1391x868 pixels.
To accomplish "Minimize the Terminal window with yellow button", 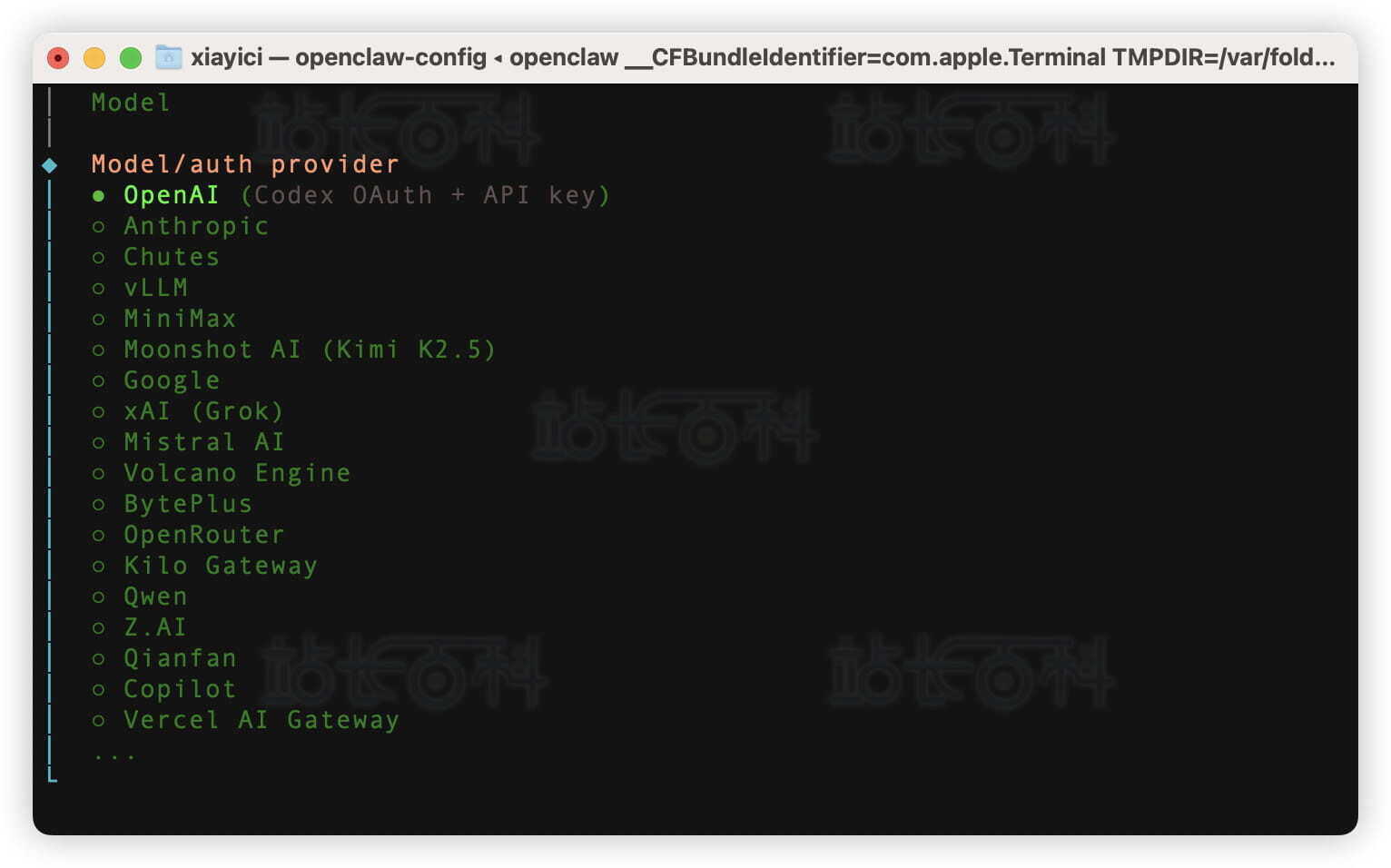I will pyautogui.click(x=94, y=58).
